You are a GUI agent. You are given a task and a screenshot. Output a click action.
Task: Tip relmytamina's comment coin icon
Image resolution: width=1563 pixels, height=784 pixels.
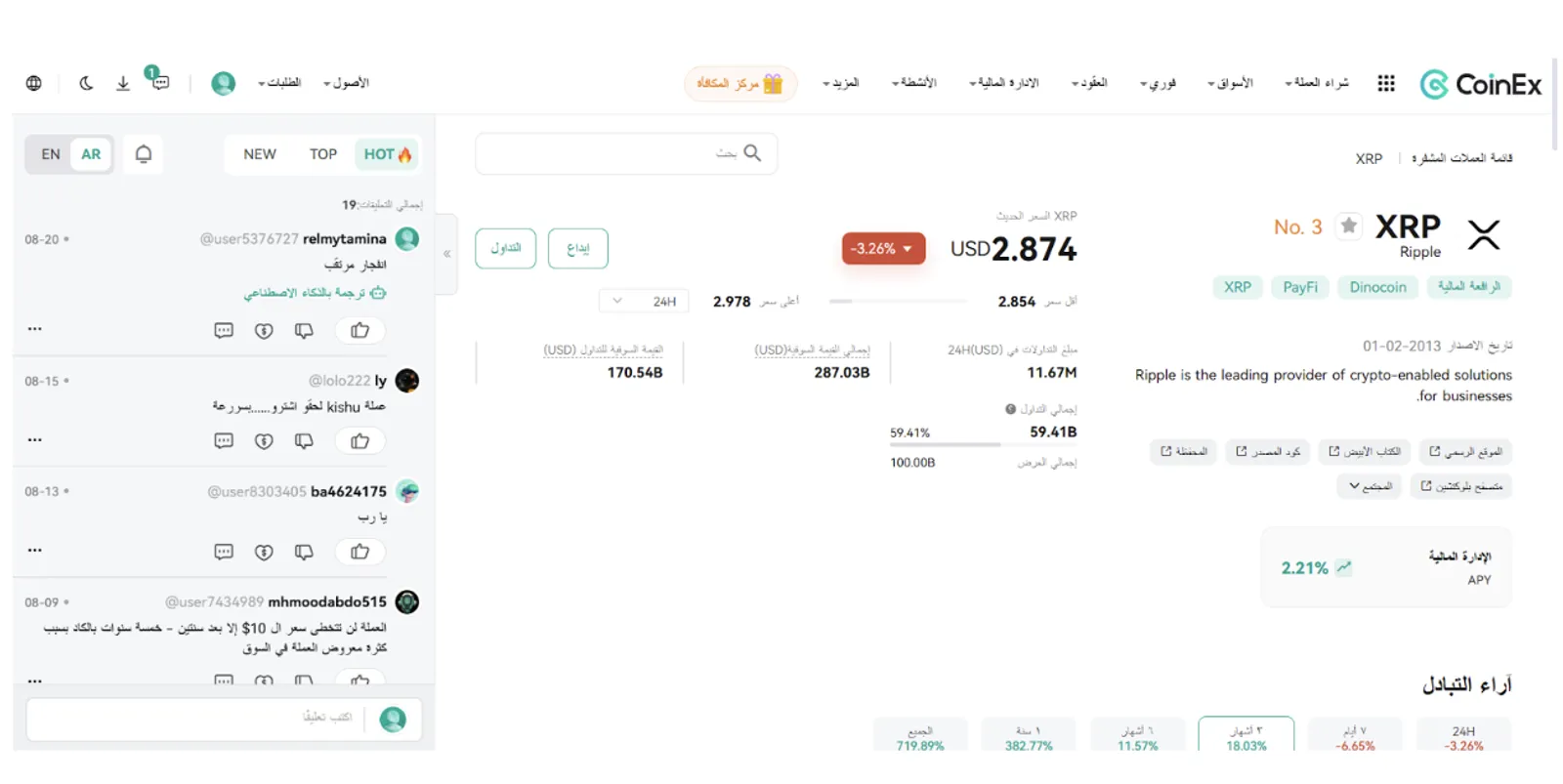[264, 331]
